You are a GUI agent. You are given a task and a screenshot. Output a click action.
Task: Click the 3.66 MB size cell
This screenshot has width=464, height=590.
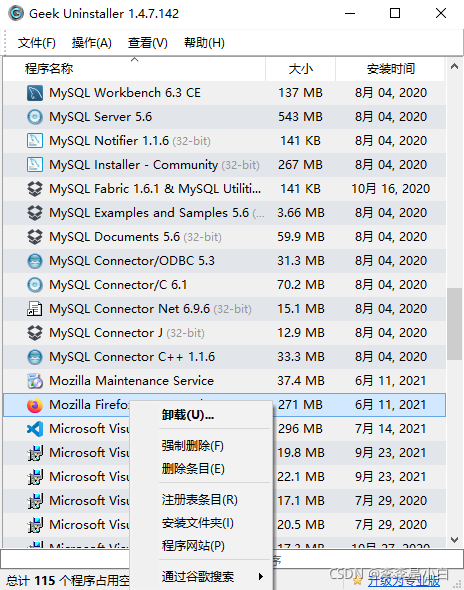(301, 213)
